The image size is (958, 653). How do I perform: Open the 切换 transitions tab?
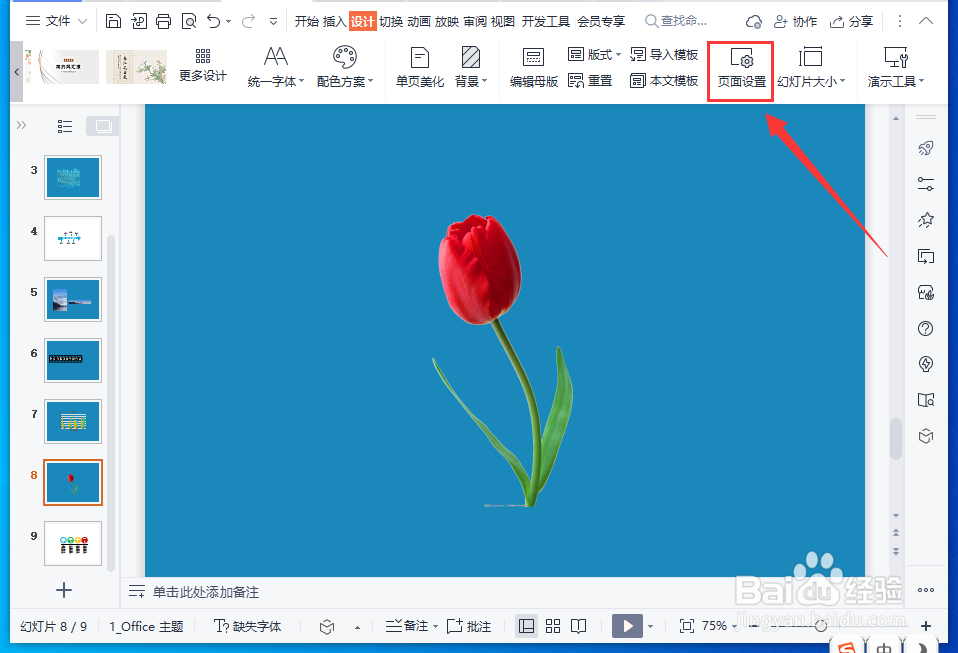point(391,21)
